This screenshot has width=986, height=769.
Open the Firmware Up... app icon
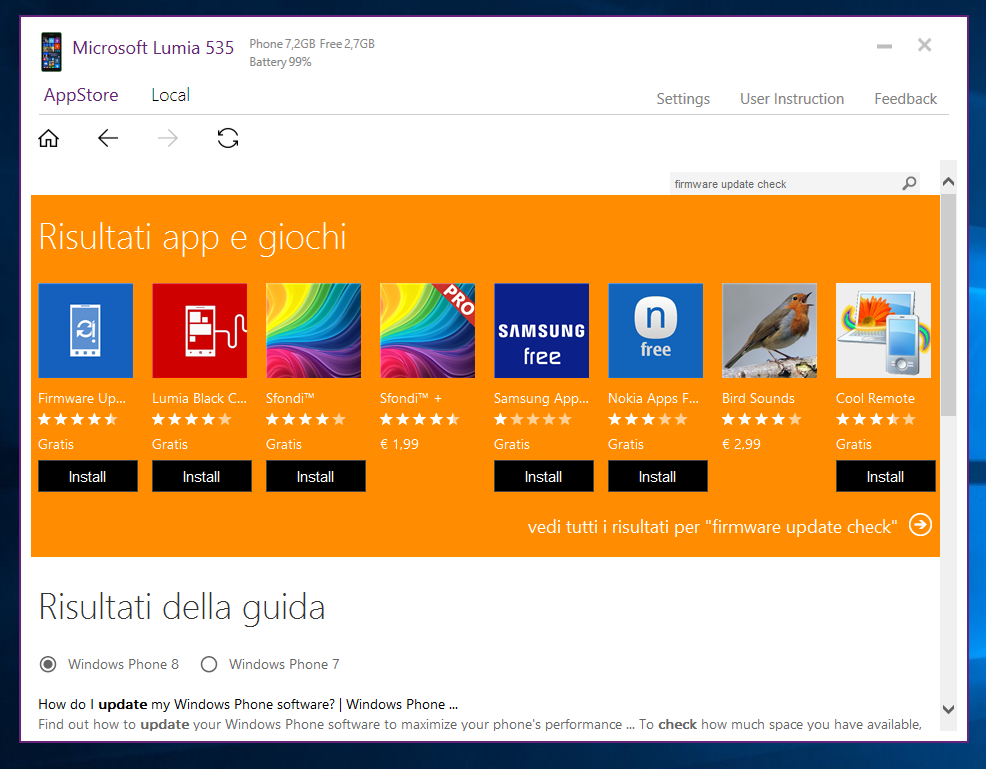pos(86,331)
